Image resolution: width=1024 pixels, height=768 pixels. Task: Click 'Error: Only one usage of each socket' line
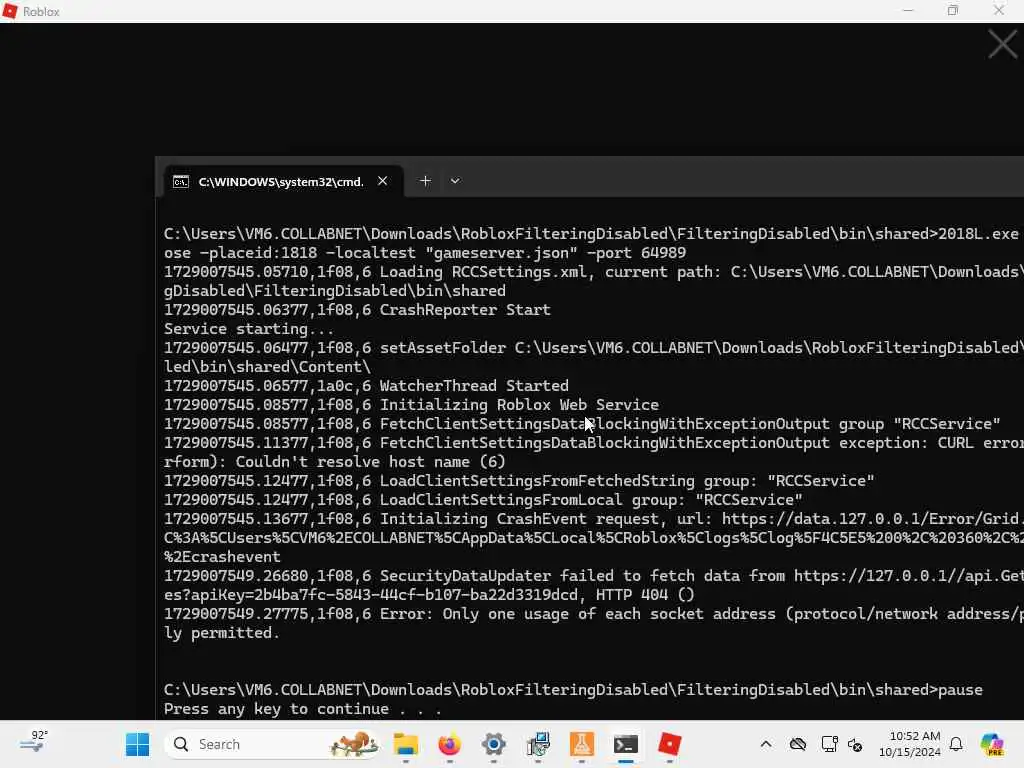pyautogui.click(x=594, y=613)
